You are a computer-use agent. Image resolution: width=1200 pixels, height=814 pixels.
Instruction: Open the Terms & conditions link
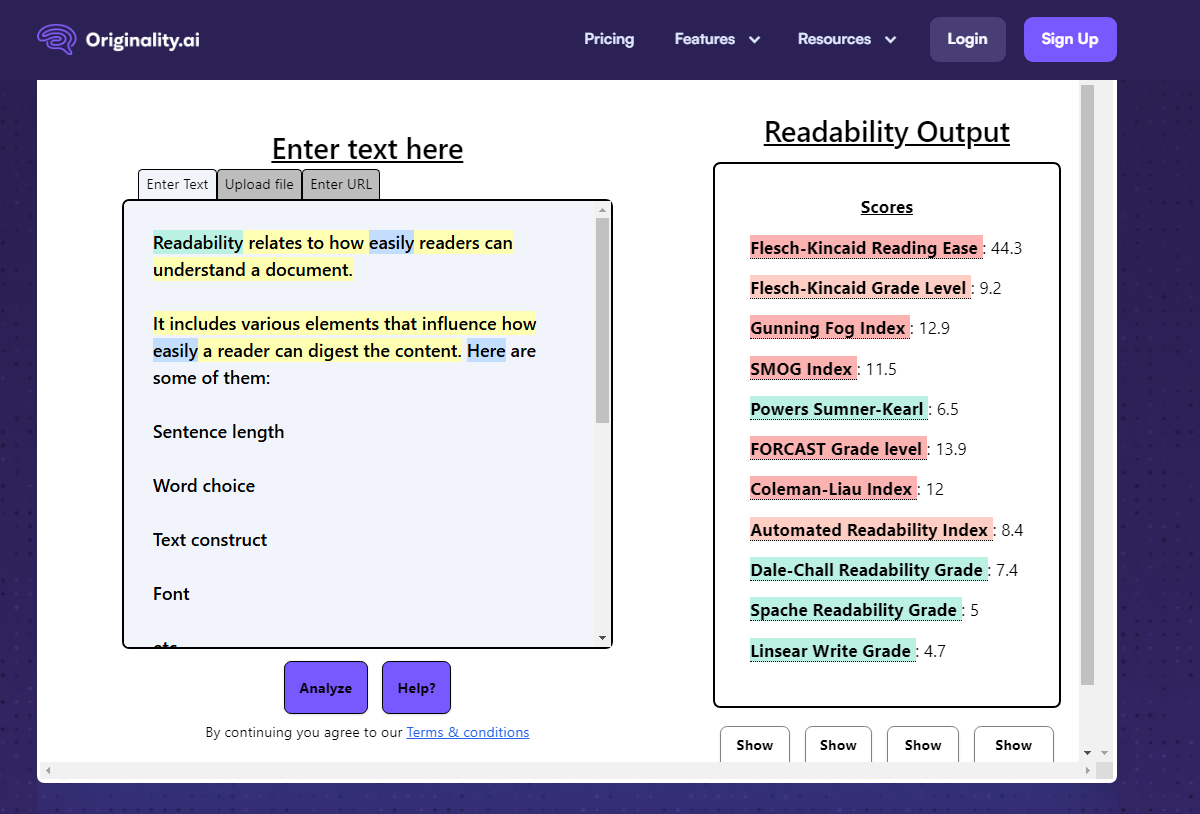[x=467, y=732]
